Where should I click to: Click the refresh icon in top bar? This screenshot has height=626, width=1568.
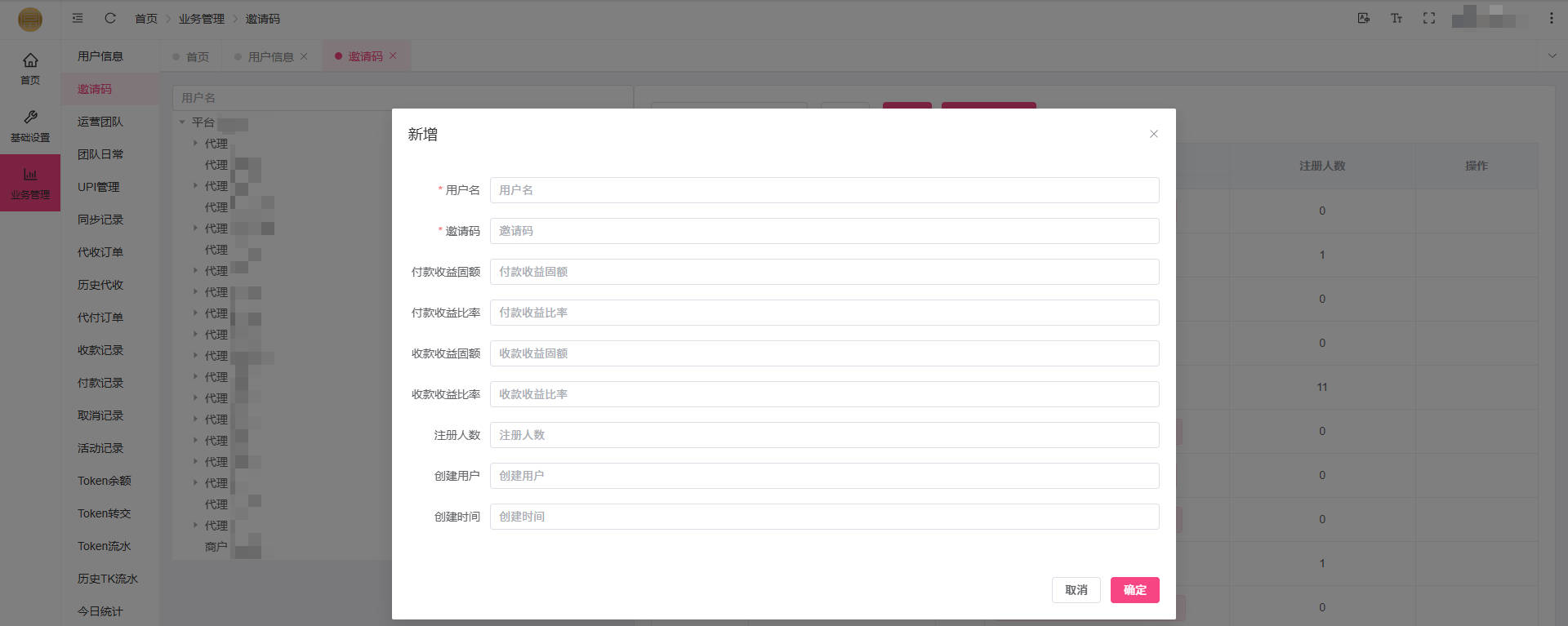(110, 18)
